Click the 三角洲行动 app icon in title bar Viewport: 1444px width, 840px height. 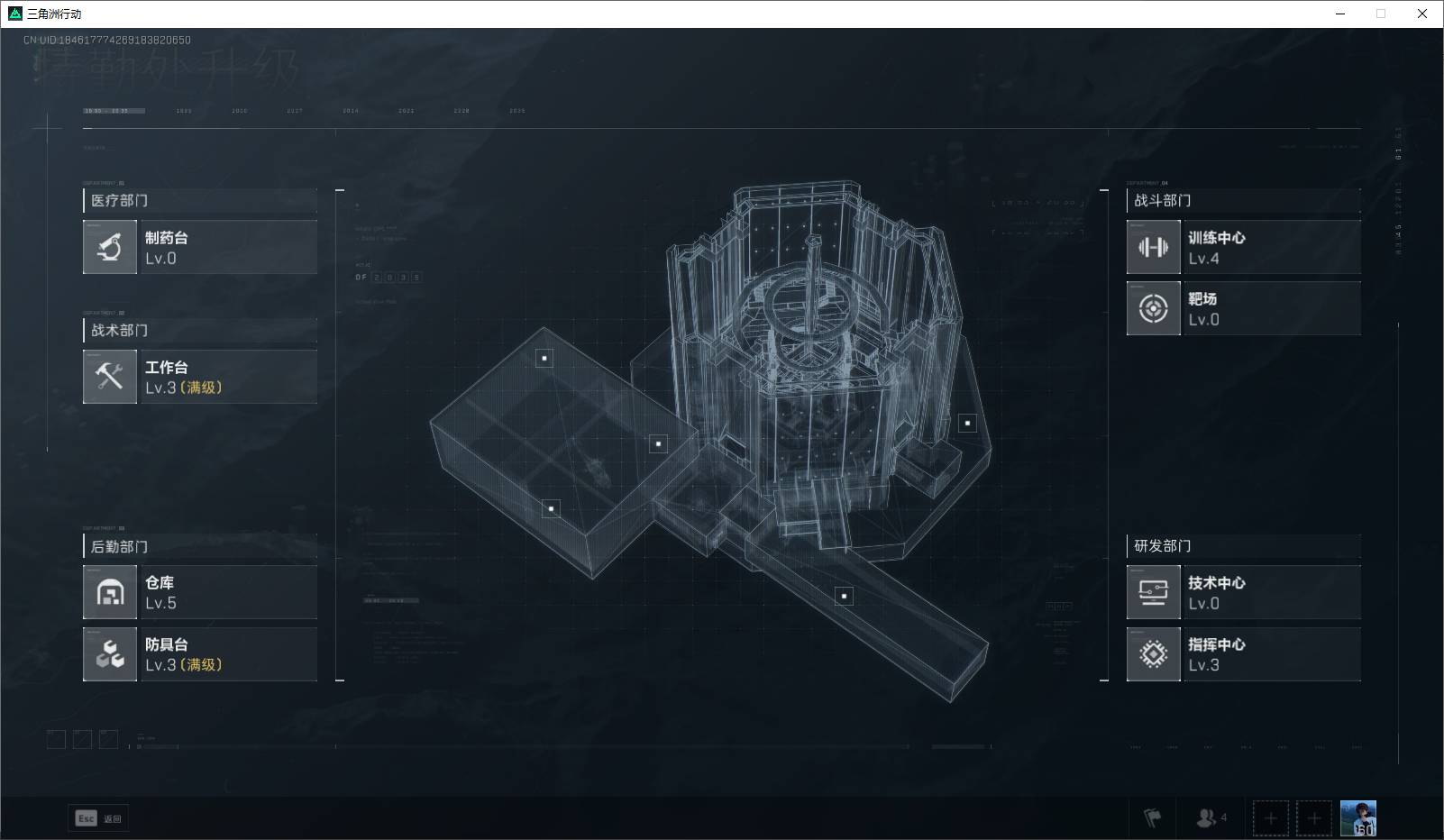click(14, 14)
